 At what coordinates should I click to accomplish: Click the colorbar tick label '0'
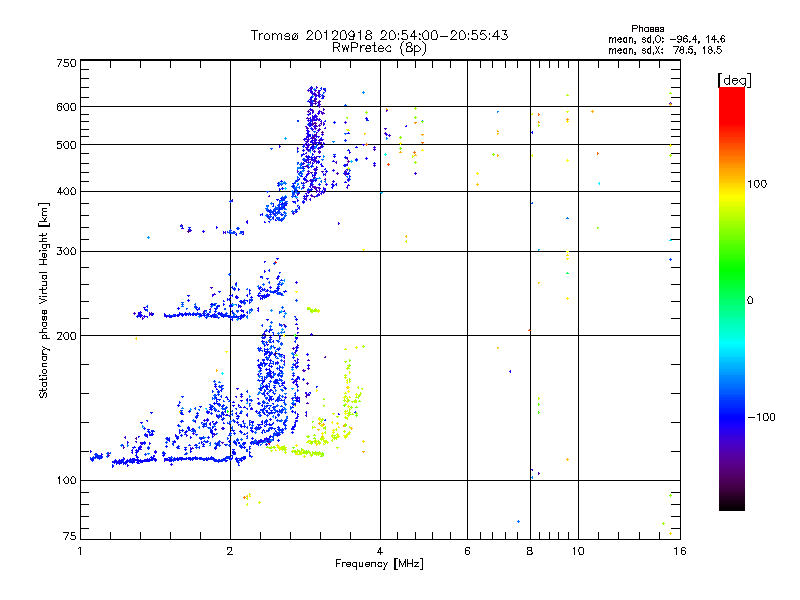pos(750,301)
